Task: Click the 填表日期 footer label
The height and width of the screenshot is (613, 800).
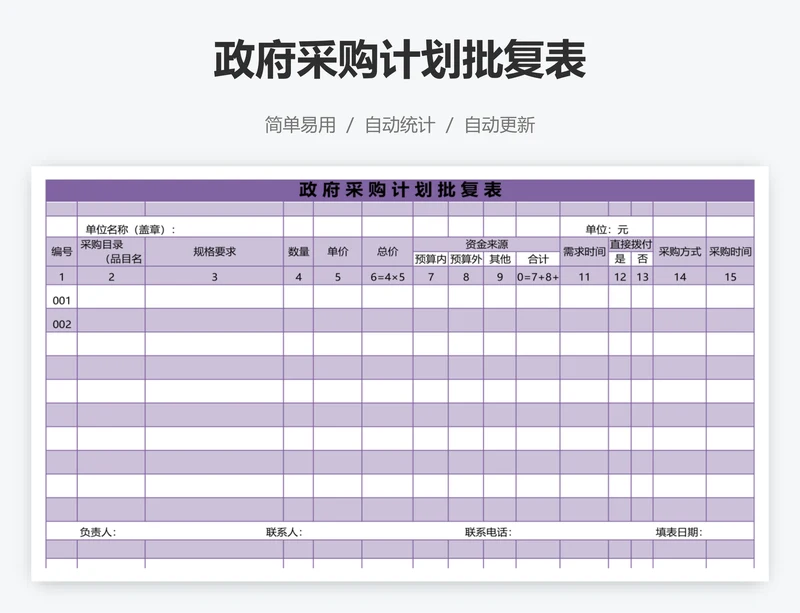Action: [679, 532]
